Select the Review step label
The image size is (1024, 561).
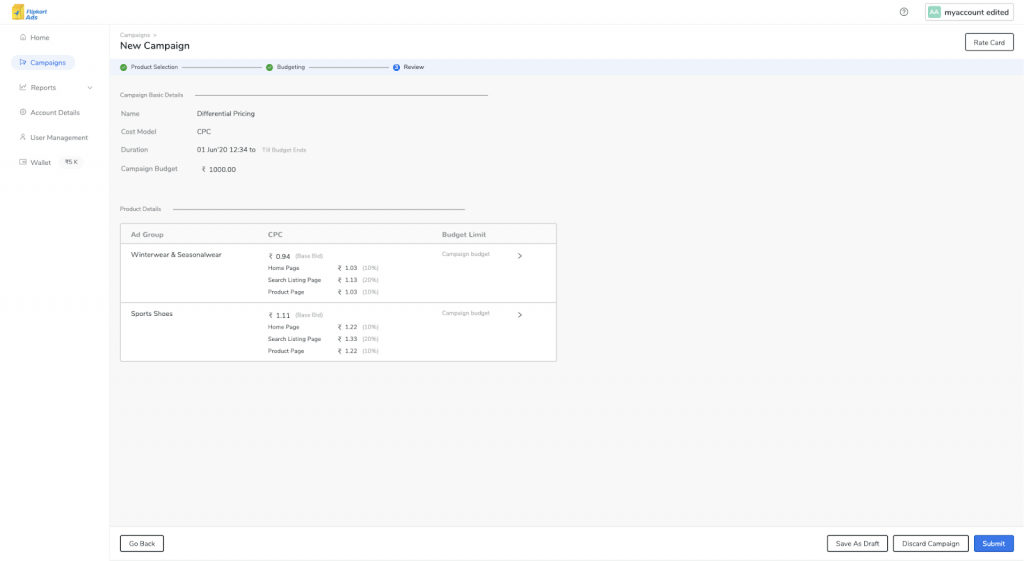click(x=413, y=67)
